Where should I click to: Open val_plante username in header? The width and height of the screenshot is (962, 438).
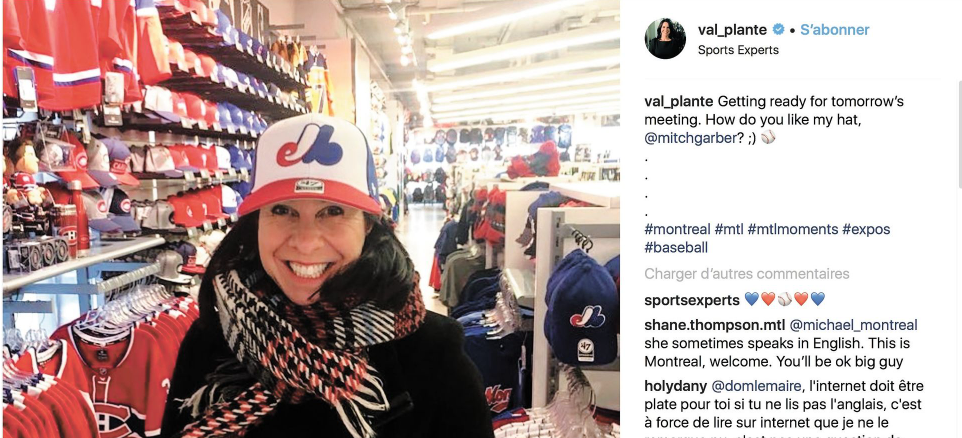coord(733,29)
